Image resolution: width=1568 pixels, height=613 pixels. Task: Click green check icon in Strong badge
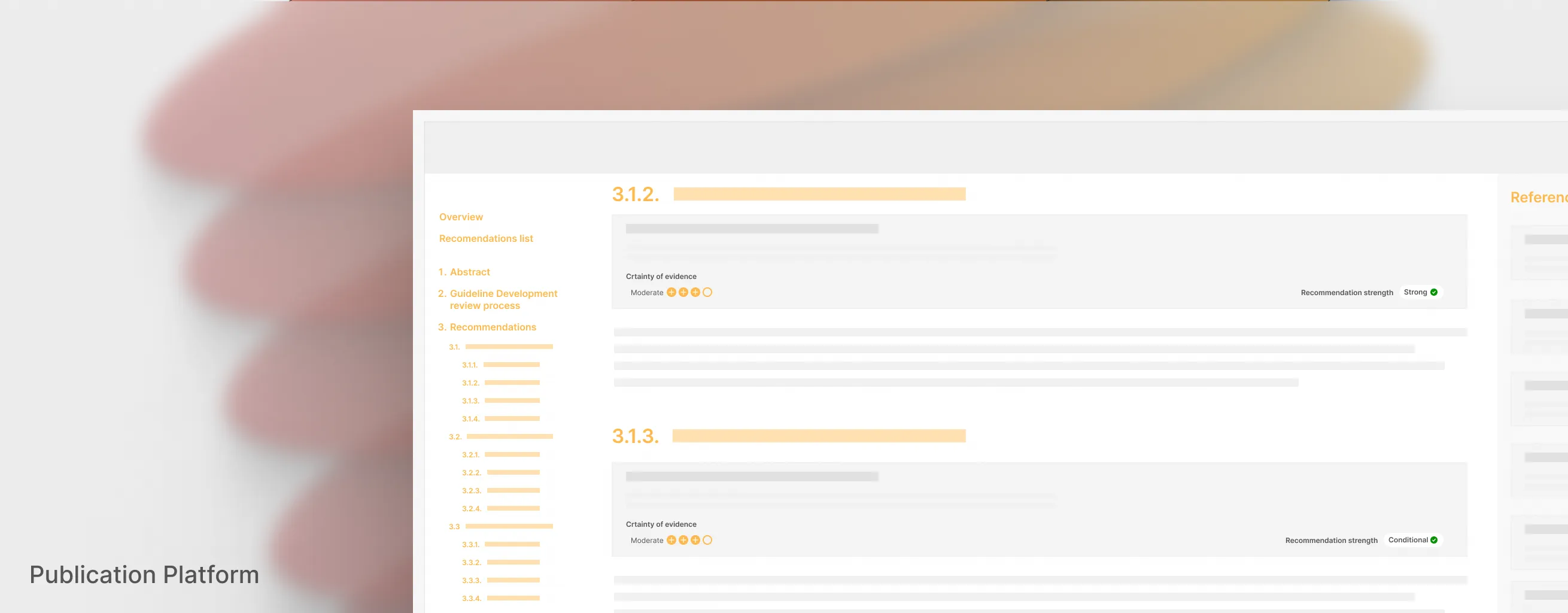coord(1434,292)
